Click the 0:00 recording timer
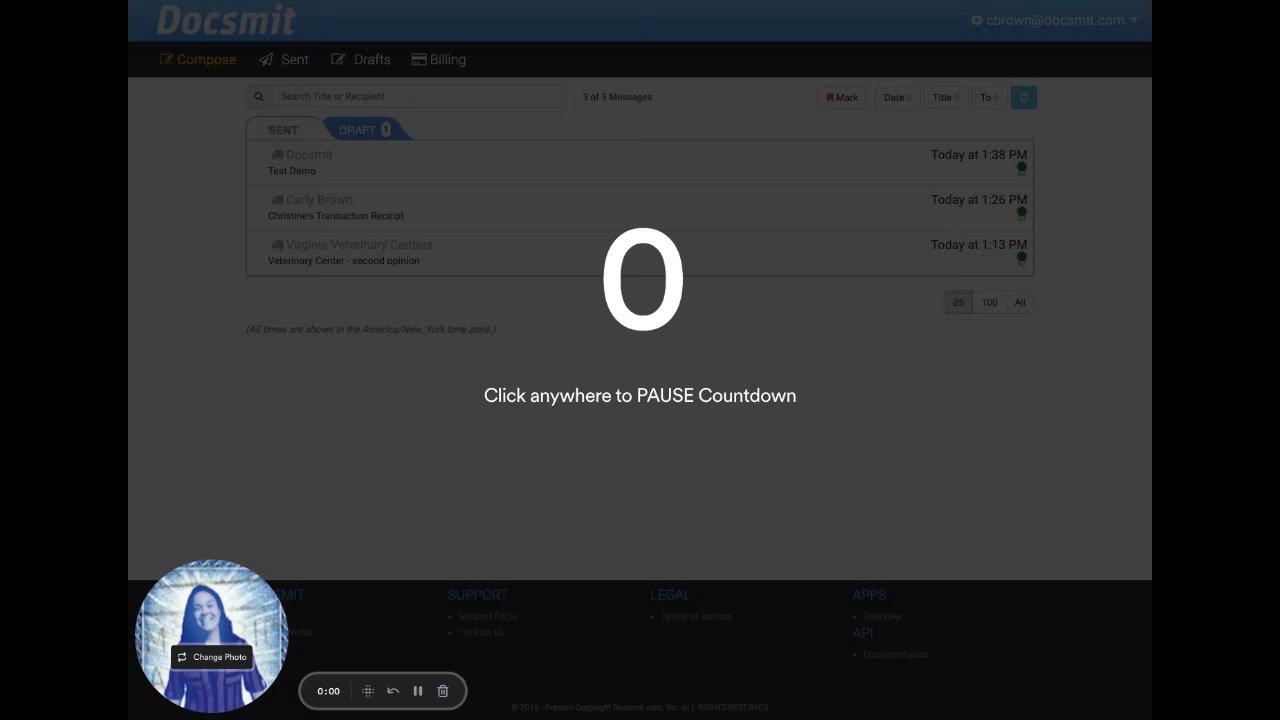Image resolution: width=1280 pixels, height=720 pixels. [x=328, y=691]
